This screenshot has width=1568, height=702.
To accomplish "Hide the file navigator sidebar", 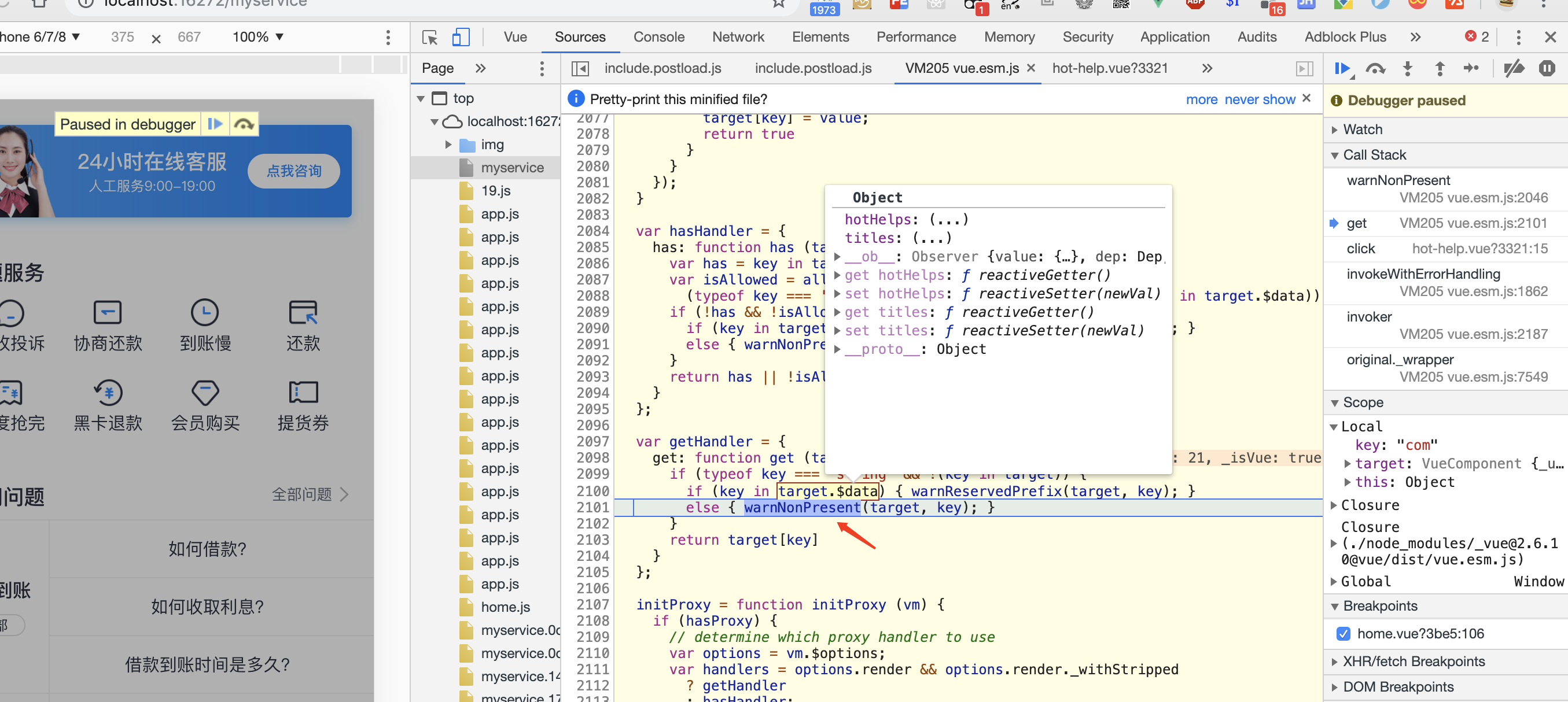I will (x=580, y=68).
